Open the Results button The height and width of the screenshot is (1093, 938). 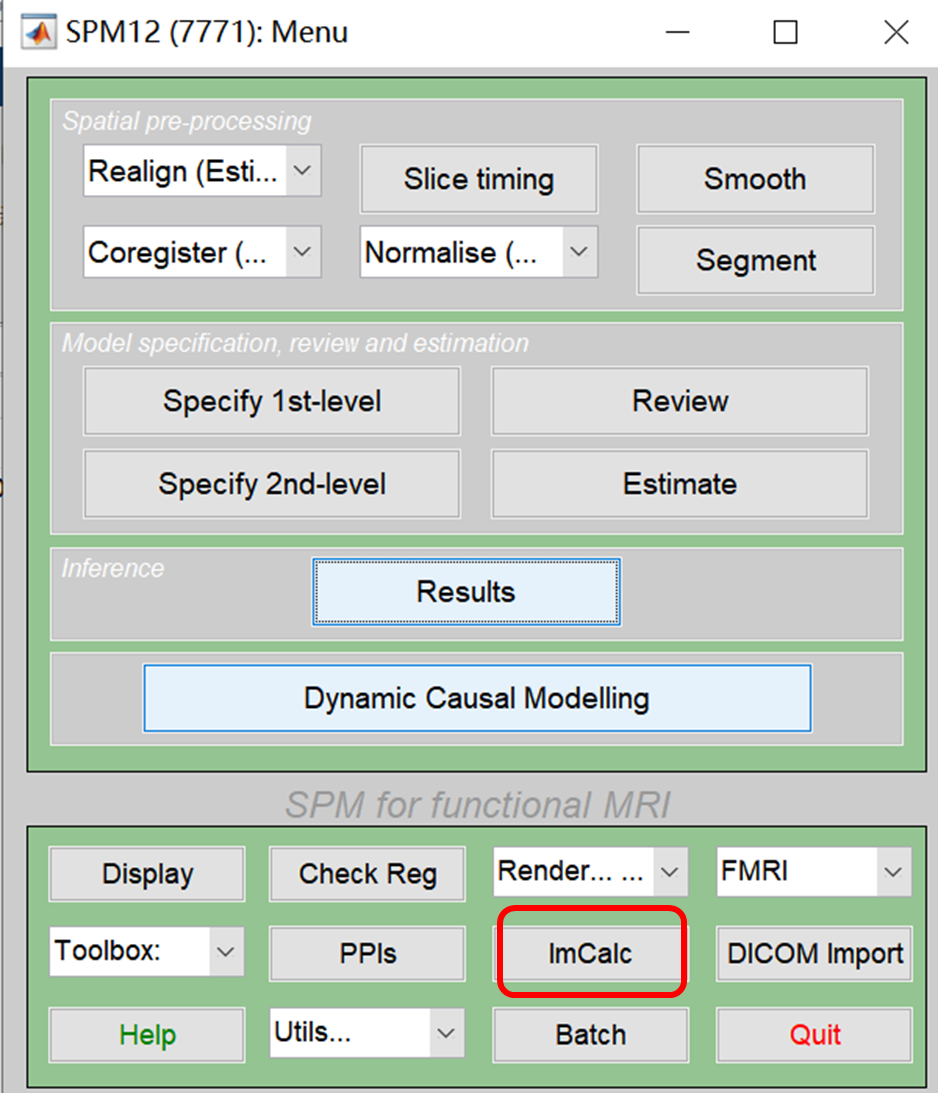[x=466, y=592]
